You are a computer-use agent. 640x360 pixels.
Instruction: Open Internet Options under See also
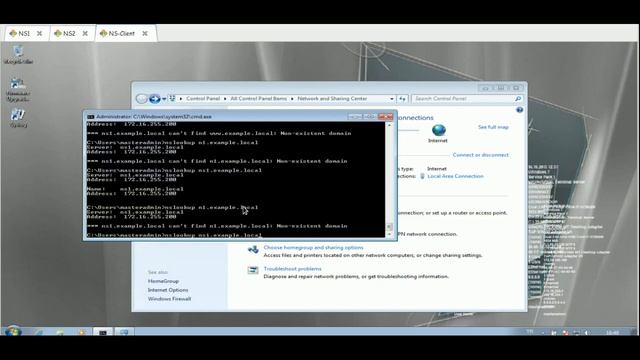click(168, 290)
